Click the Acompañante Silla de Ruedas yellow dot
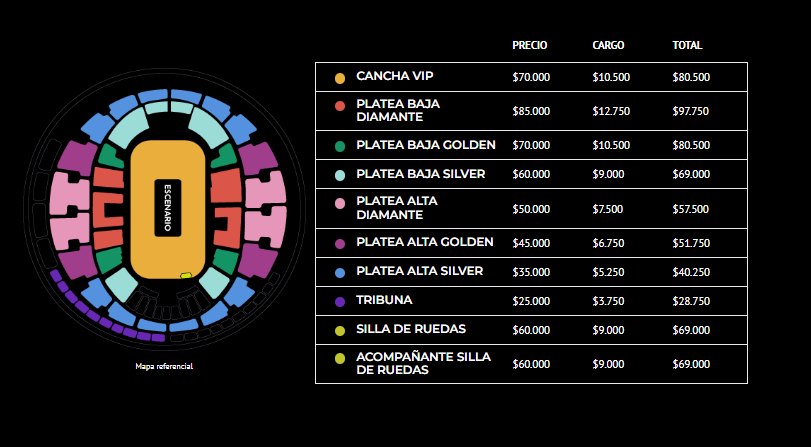 tap(340, 359)
